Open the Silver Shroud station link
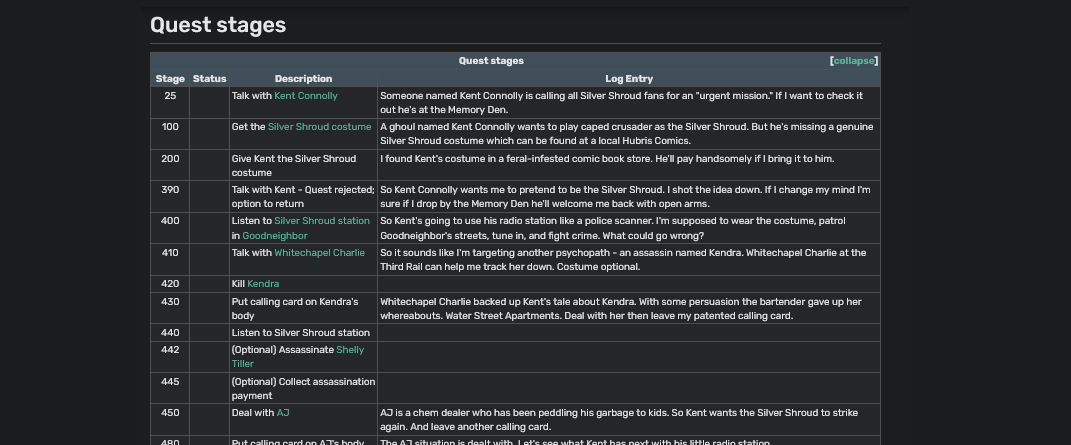The height and width of the screenshot is (445, 1071). pos(322,221)
